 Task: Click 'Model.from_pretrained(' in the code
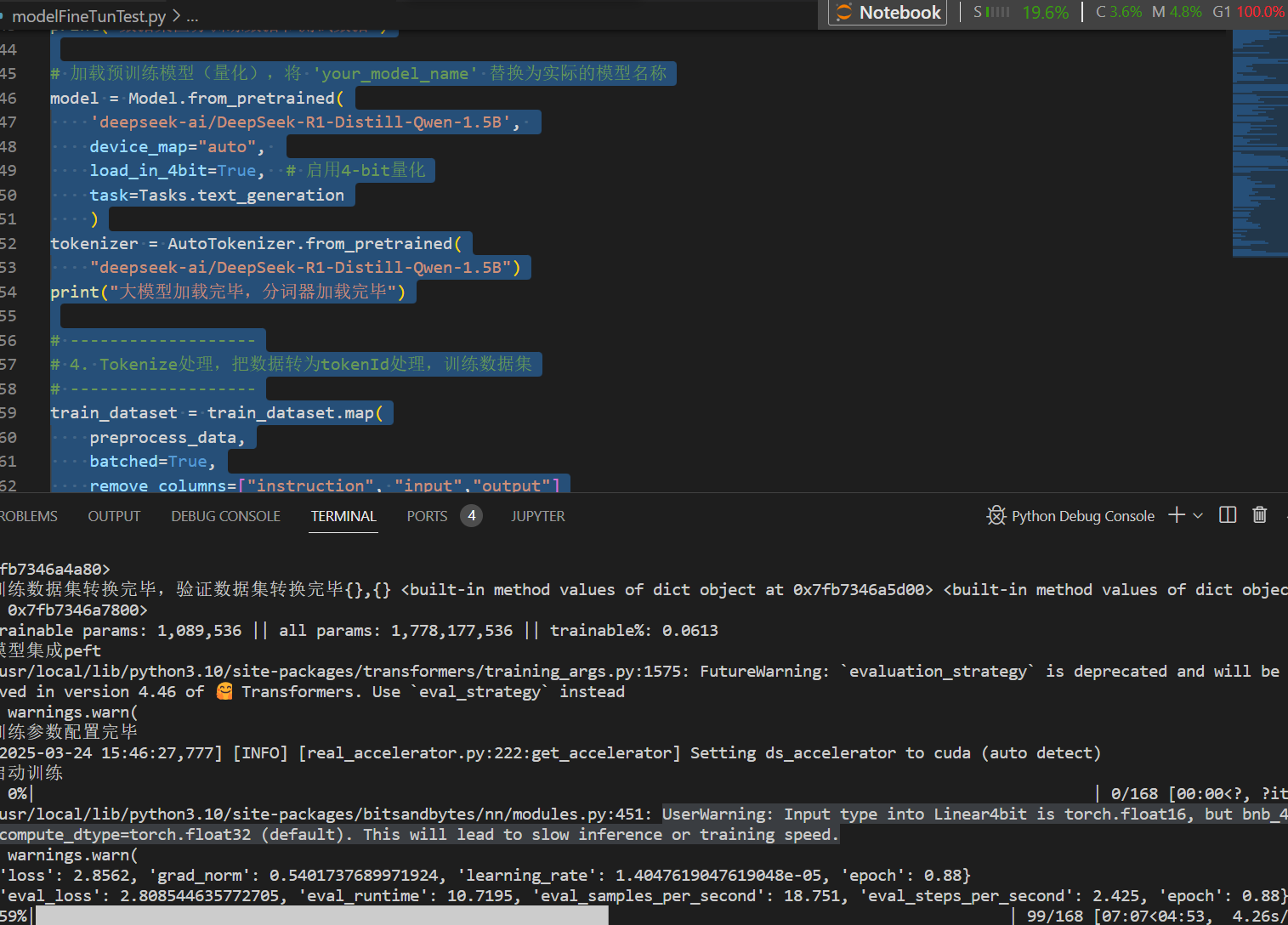click(235, 98)
